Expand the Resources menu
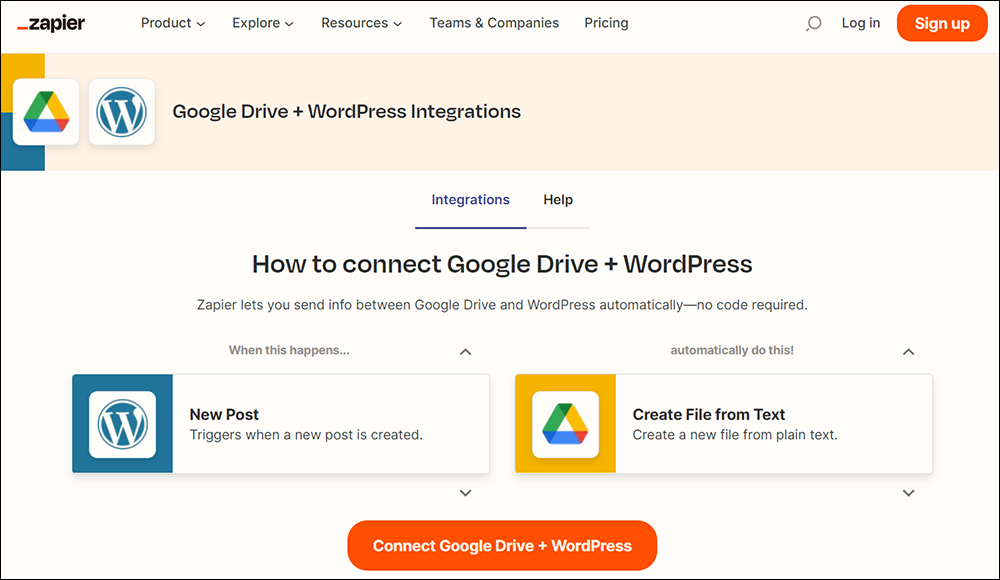The image size is (1000, 580). coord(362,23)
